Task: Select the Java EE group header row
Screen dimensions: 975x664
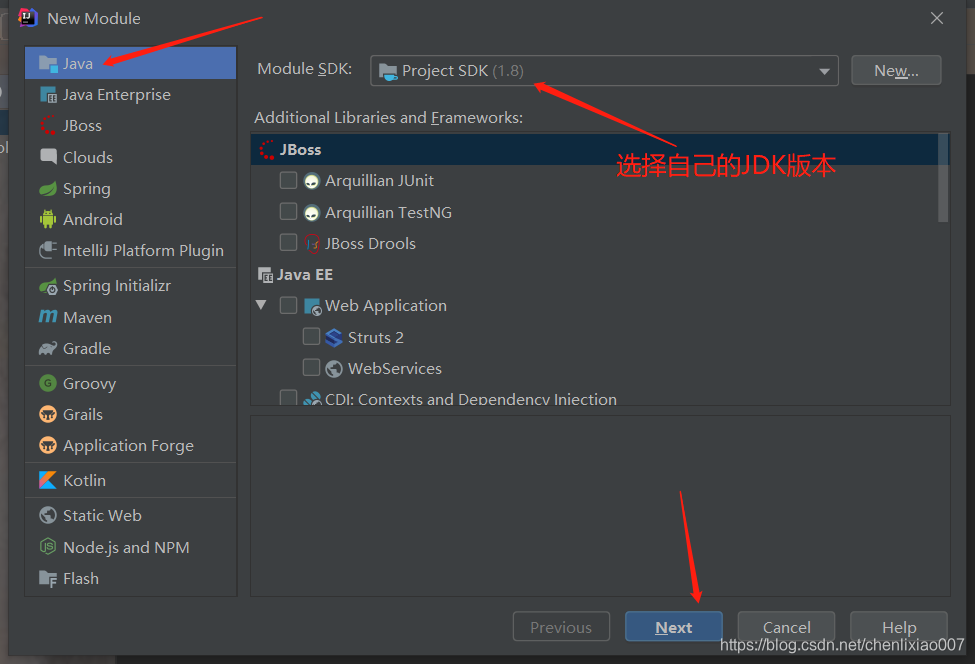Action: coord(594,275)
